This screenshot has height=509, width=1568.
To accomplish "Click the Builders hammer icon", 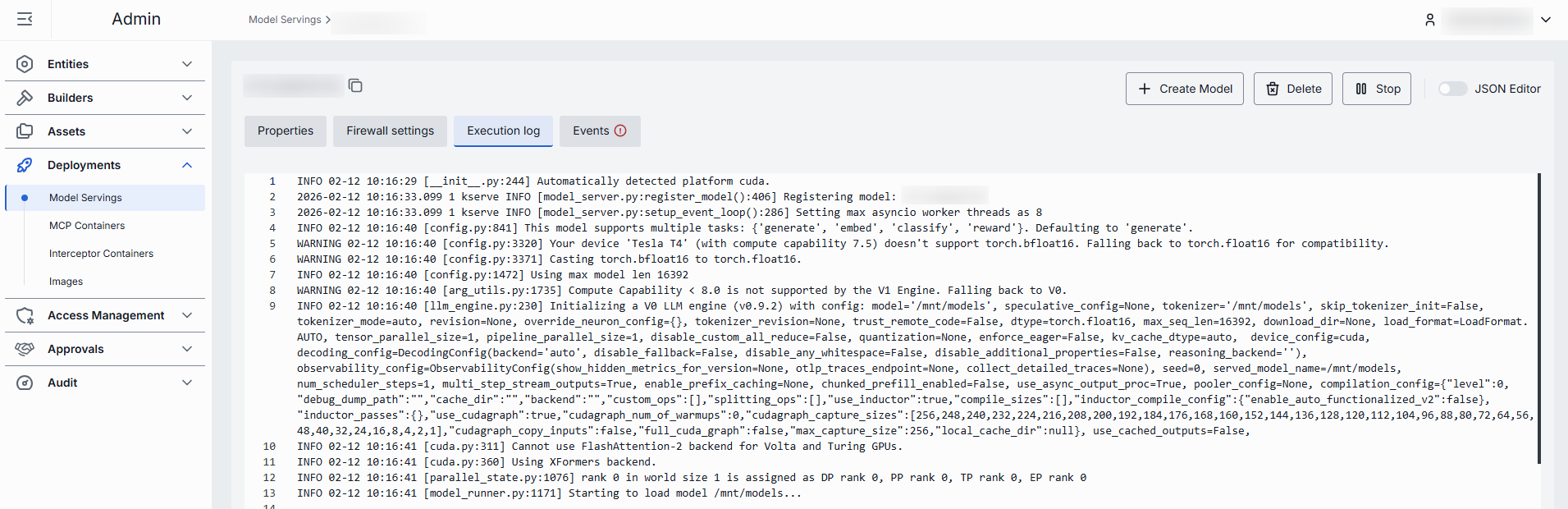I will click(25, 98).
